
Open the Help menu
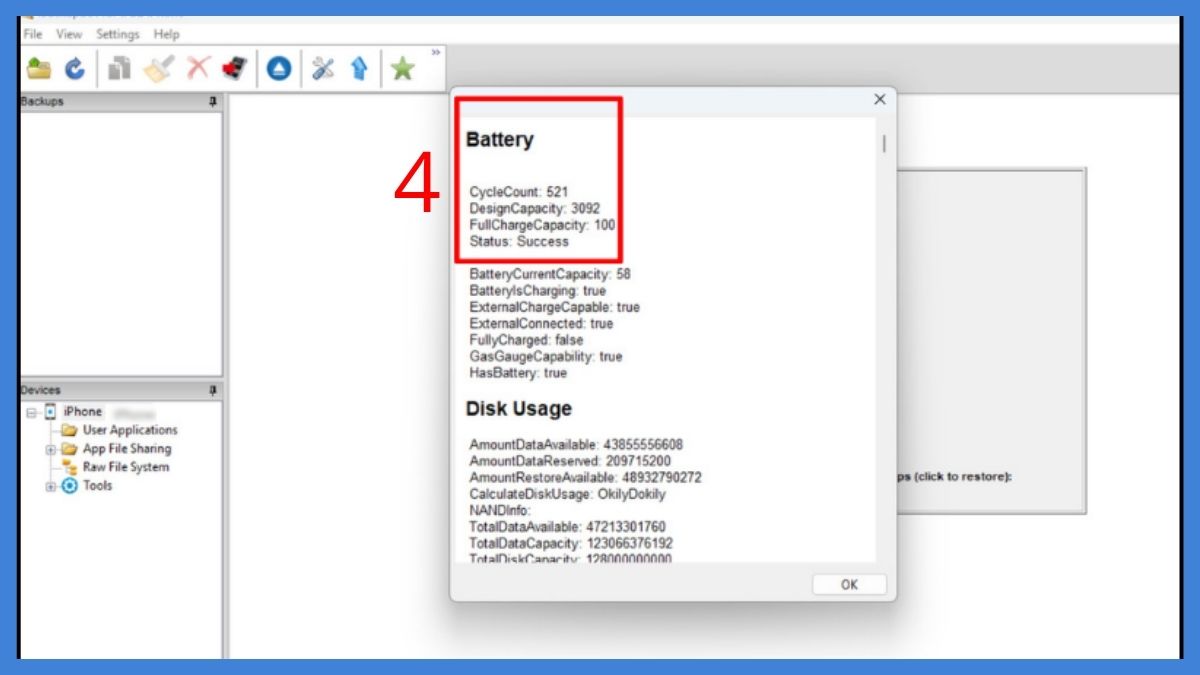(x=166, y=34)
